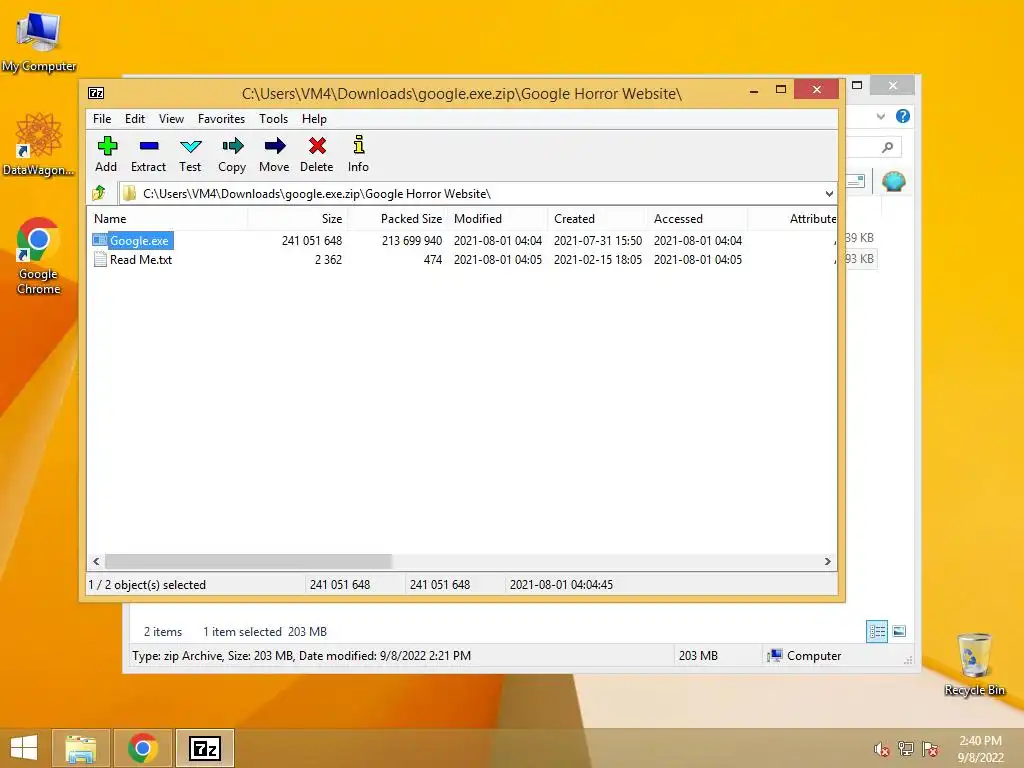Expand the Explorer ribbon chevron
The image size is (1024, 768).
(881, 116)
